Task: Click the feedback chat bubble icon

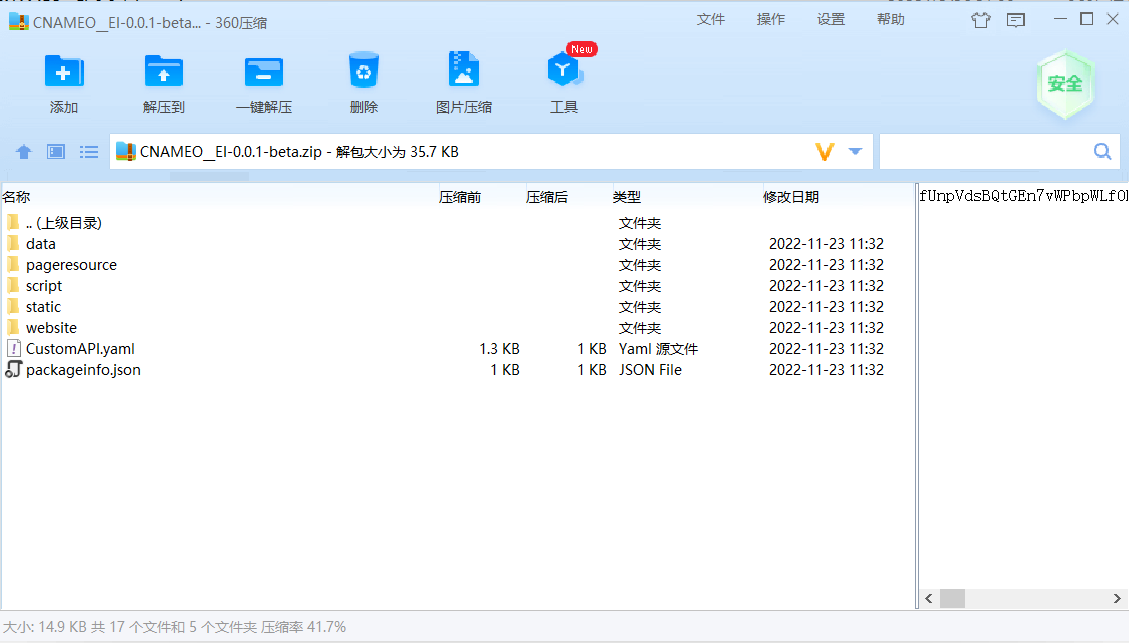Action: (x=1014, y=19)
